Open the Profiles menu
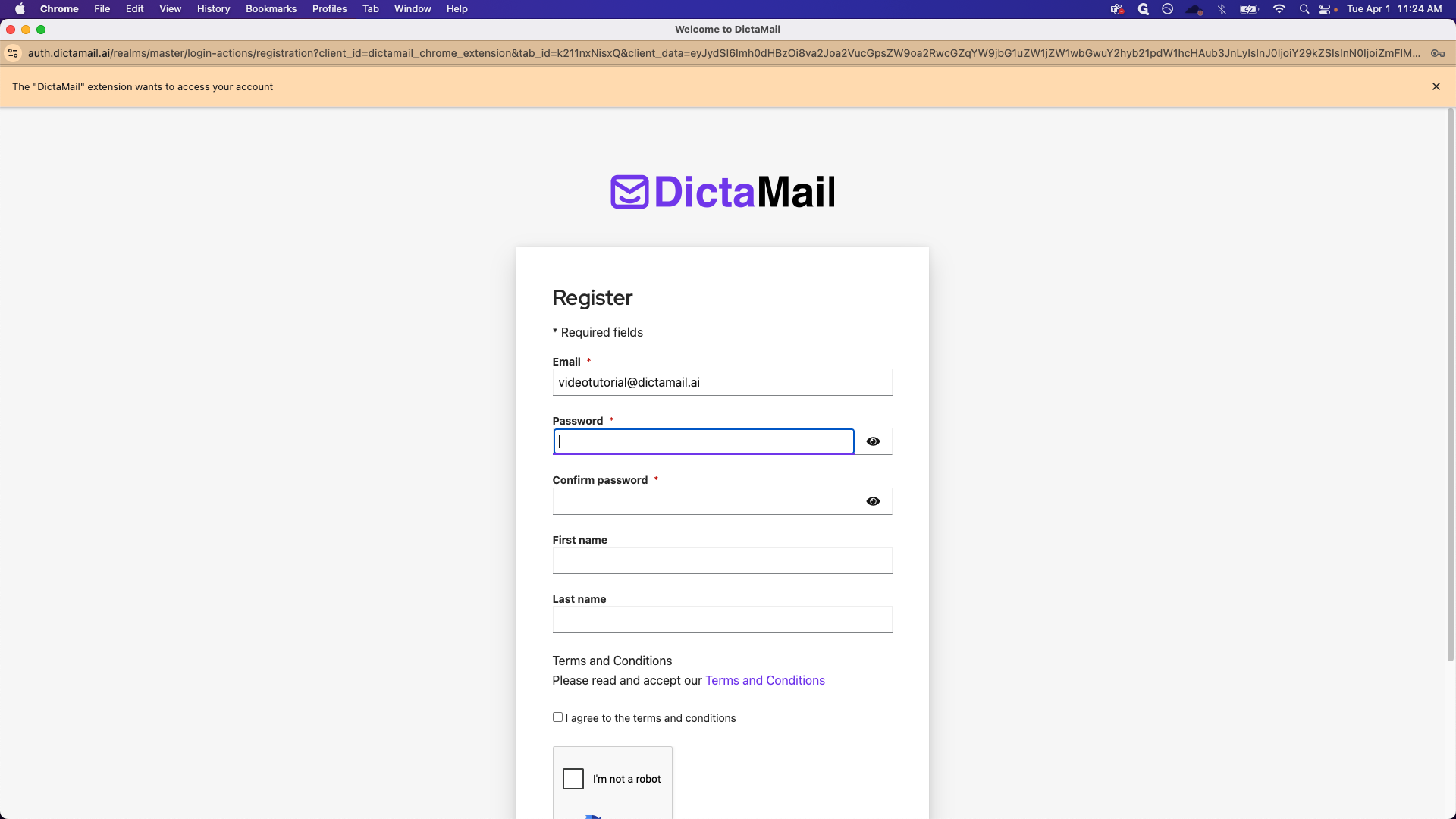 [329, 9]
